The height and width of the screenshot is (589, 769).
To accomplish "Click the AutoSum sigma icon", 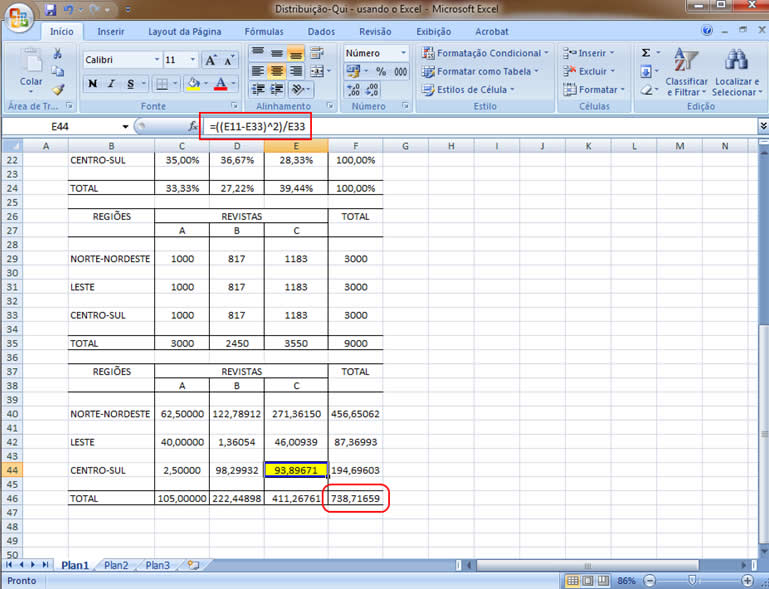I will click(646, 53).
